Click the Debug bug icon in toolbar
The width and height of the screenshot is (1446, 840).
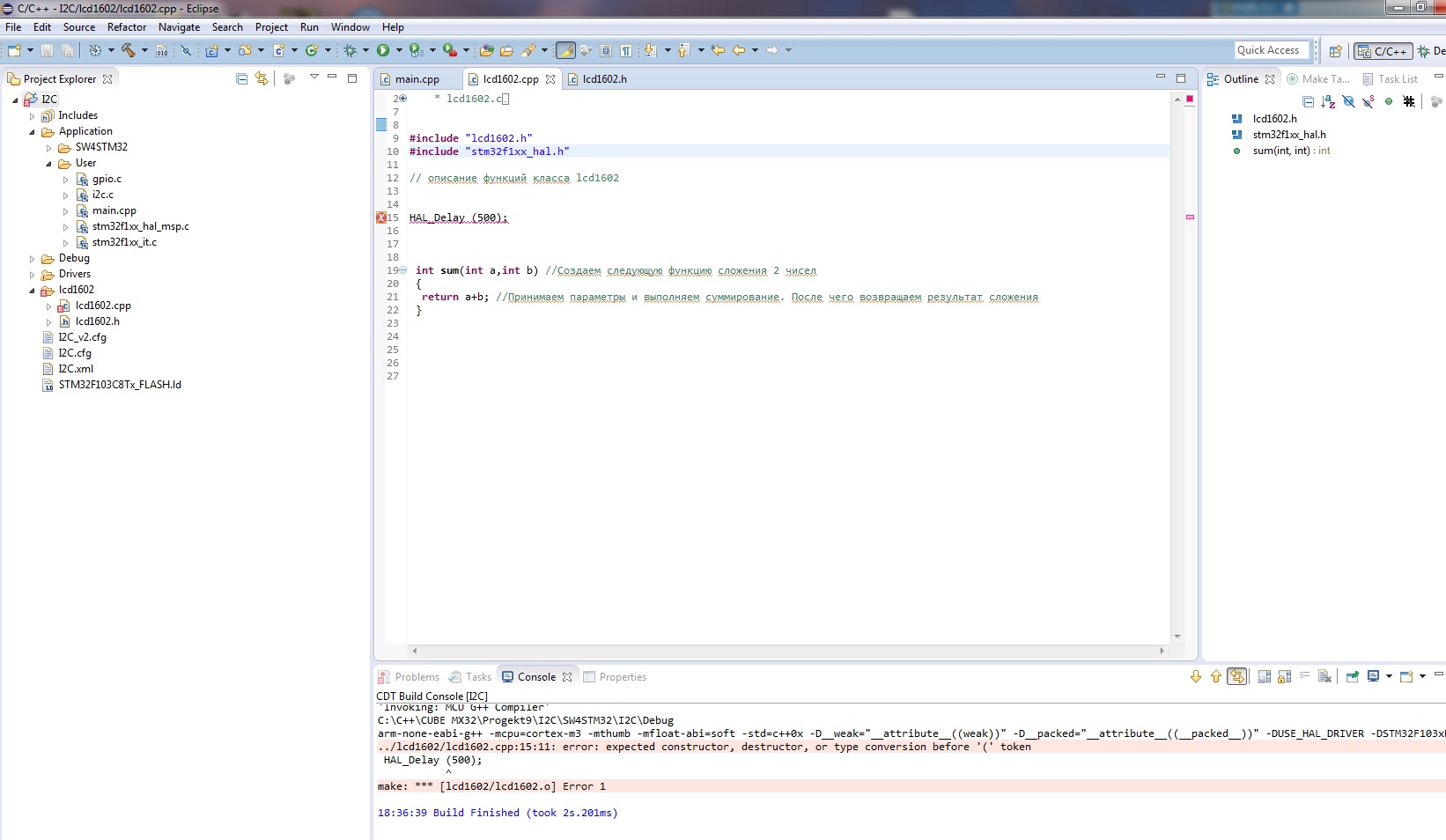tap(350, 50)
